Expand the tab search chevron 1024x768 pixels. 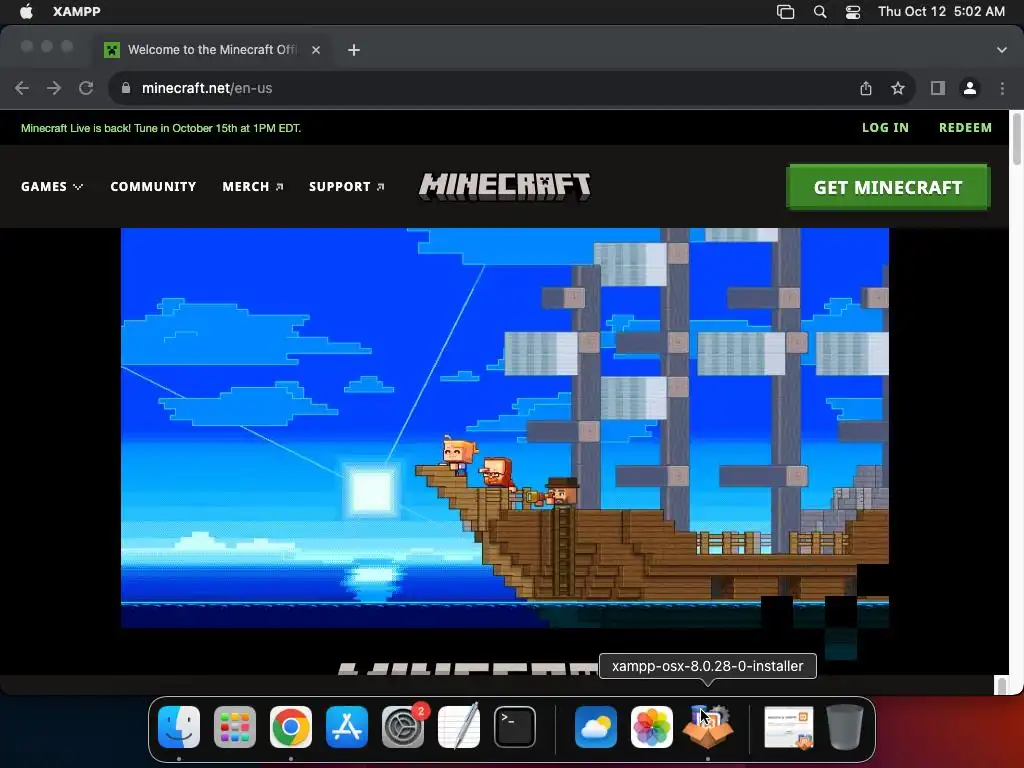(x=1001, y=50)
